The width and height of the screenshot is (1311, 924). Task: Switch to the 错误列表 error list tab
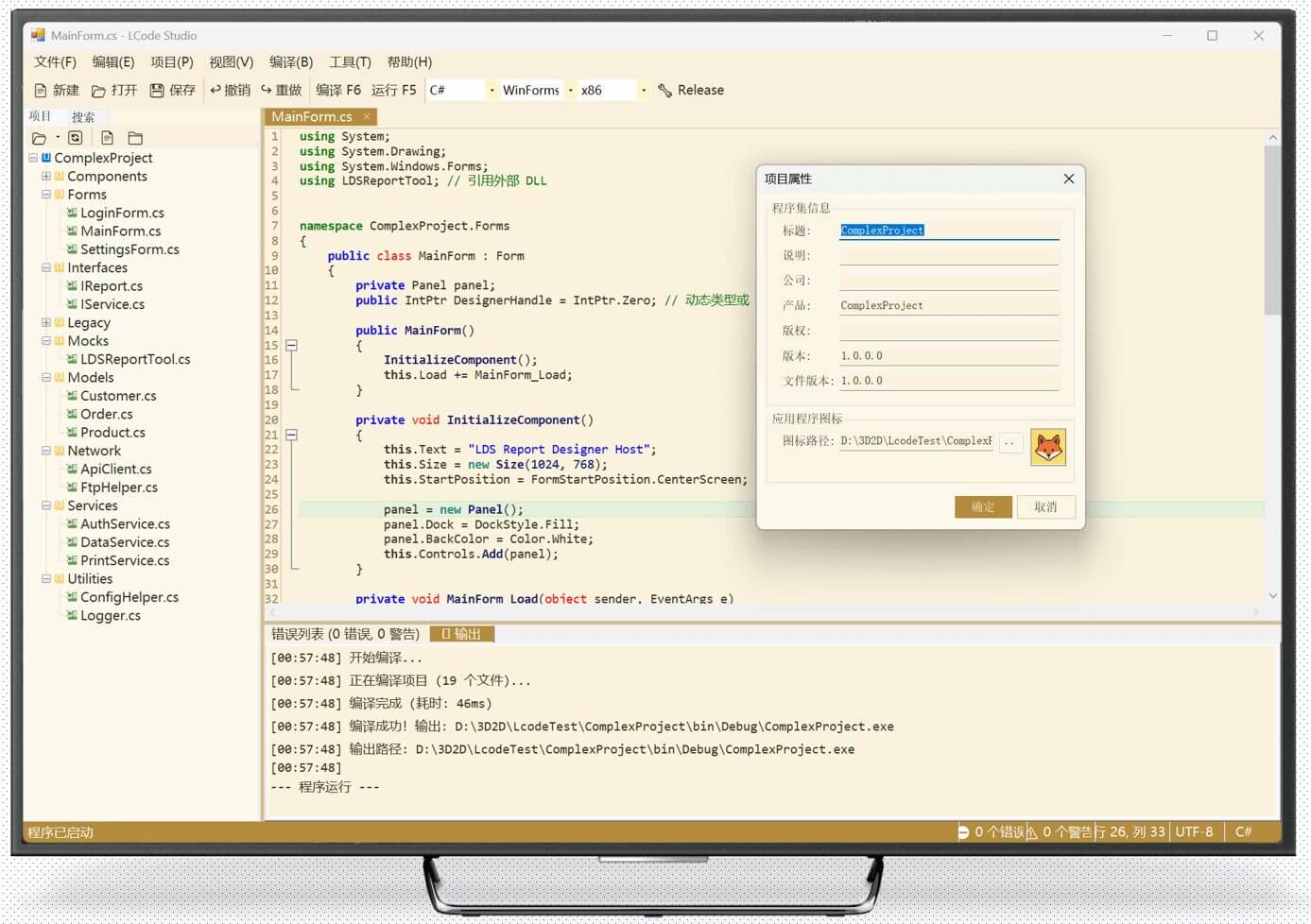pos(345,634)
